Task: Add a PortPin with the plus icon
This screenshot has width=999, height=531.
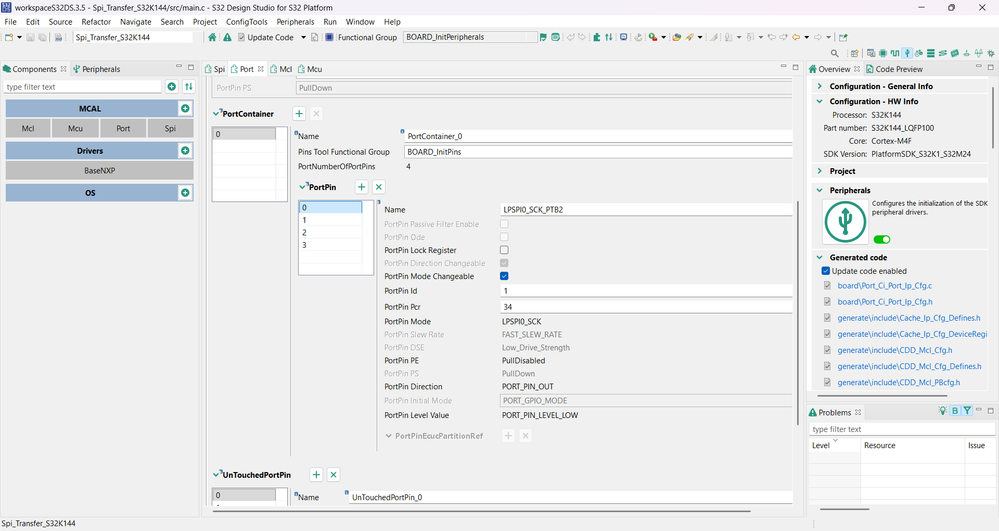Action: click(361, 187)
